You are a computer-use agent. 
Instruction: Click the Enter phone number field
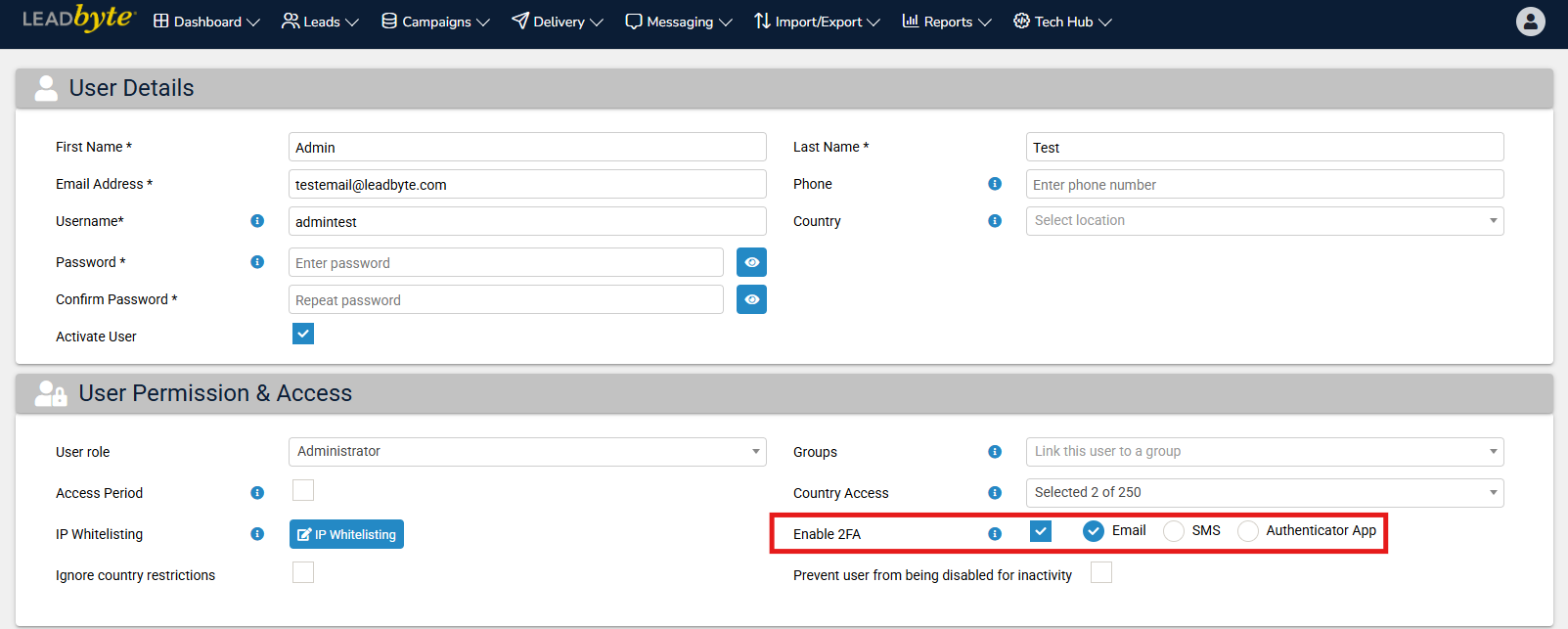click(x=1265, y=184)
